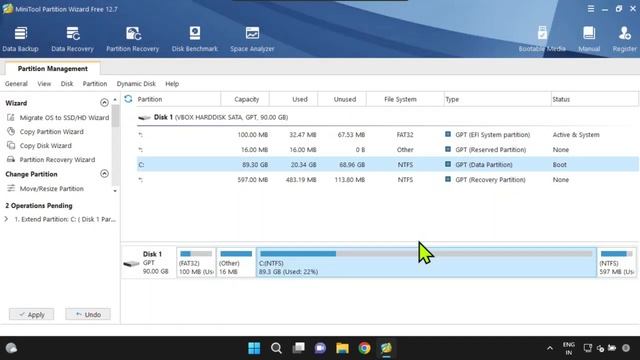Open File Explorer from the taskbar

pos(342,348)
